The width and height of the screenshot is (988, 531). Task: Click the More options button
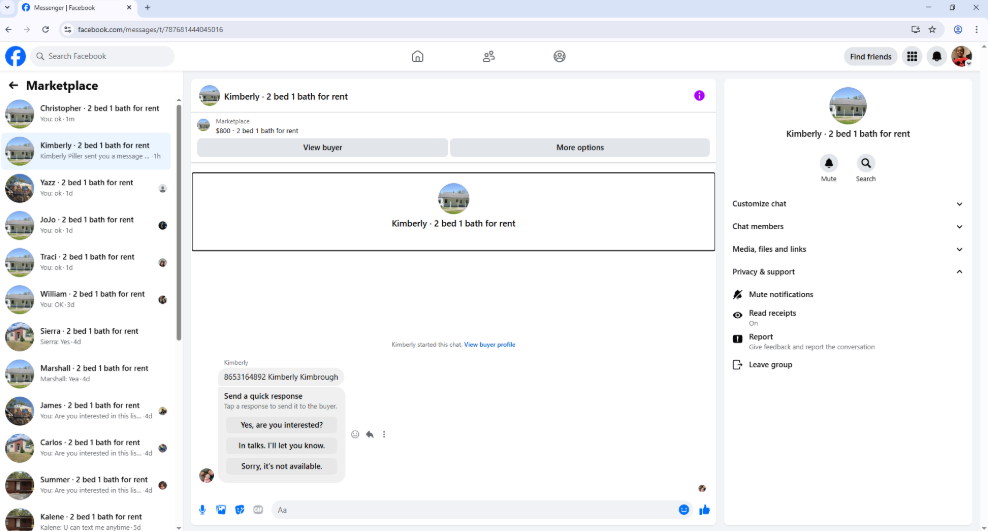tap(580, 147)
